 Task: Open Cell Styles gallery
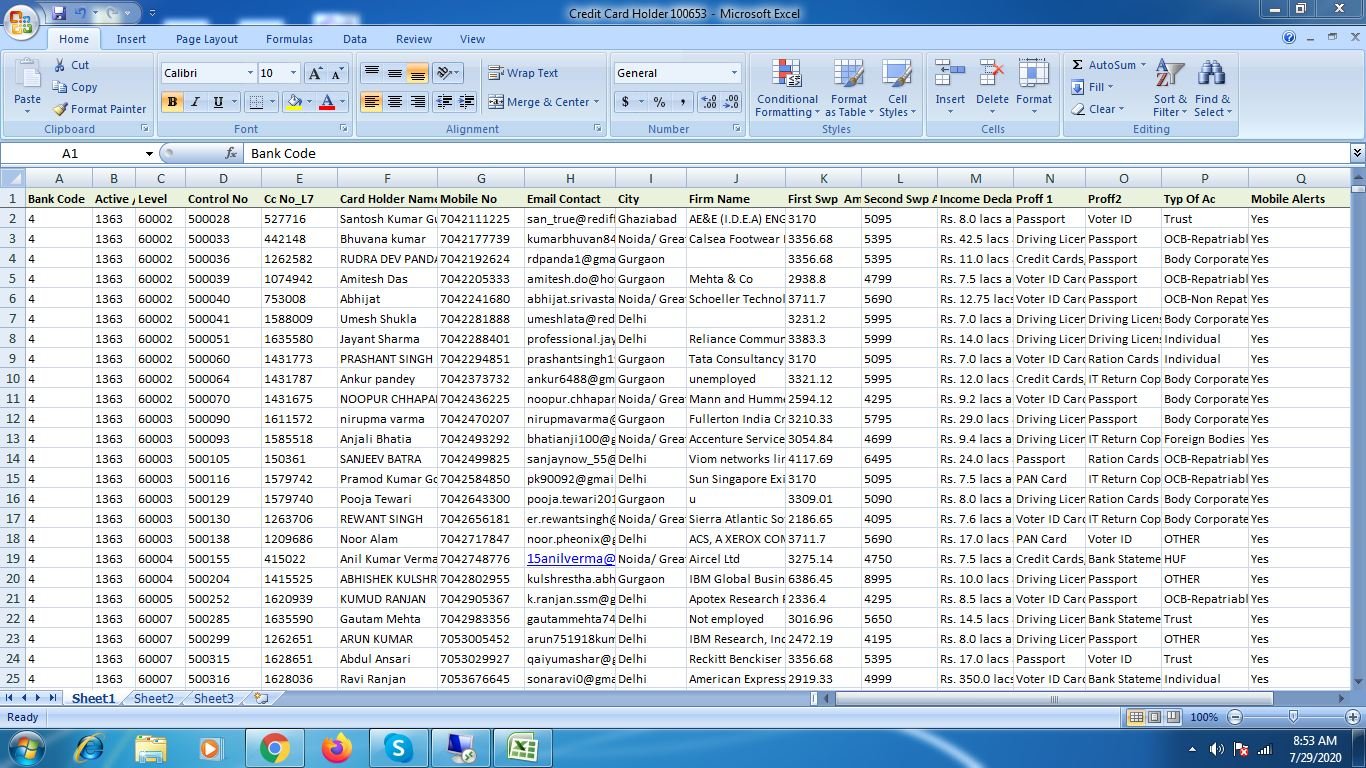click(897, 88)
